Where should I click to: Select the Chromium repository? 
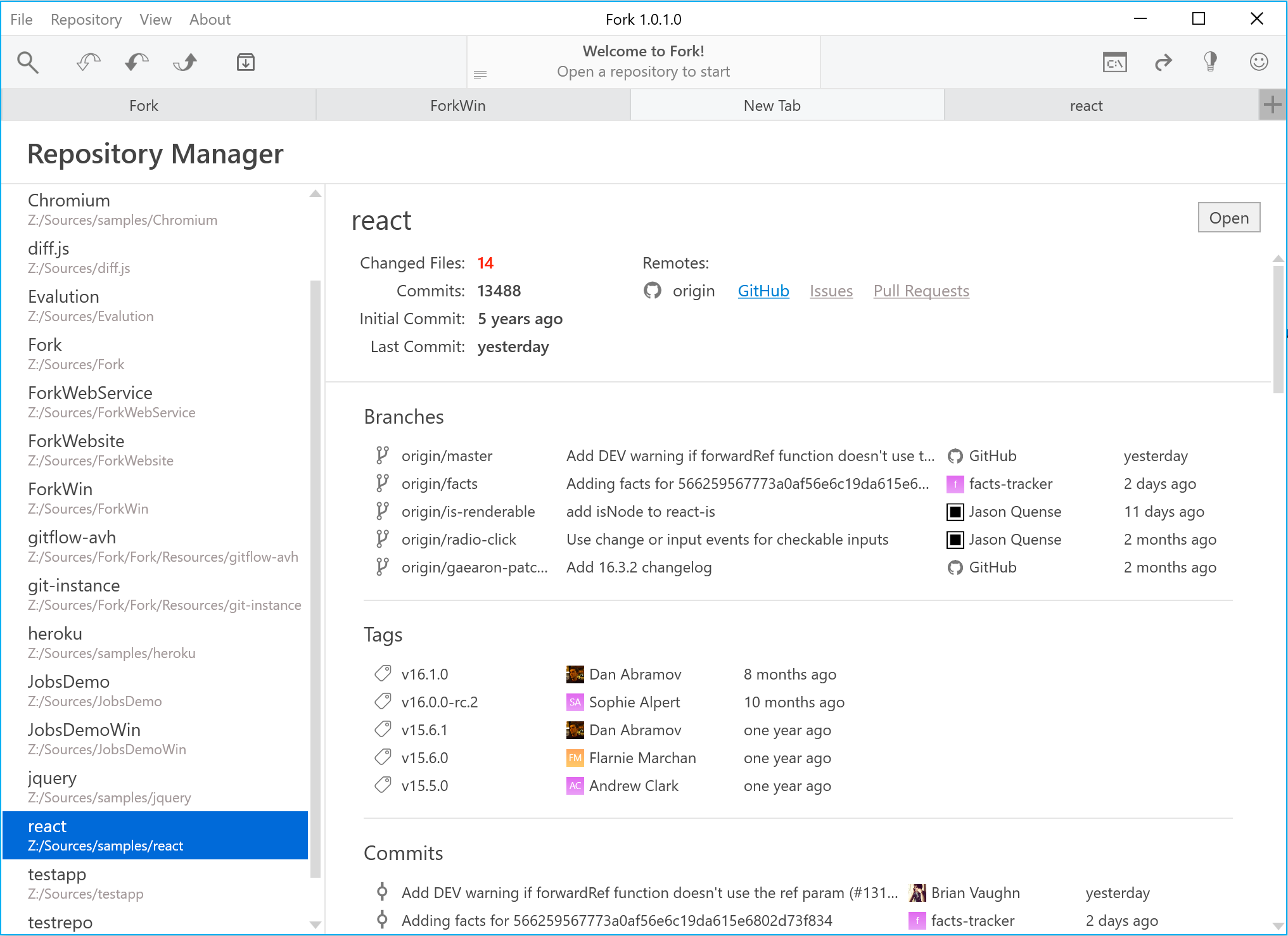click(x=155, y=209)
